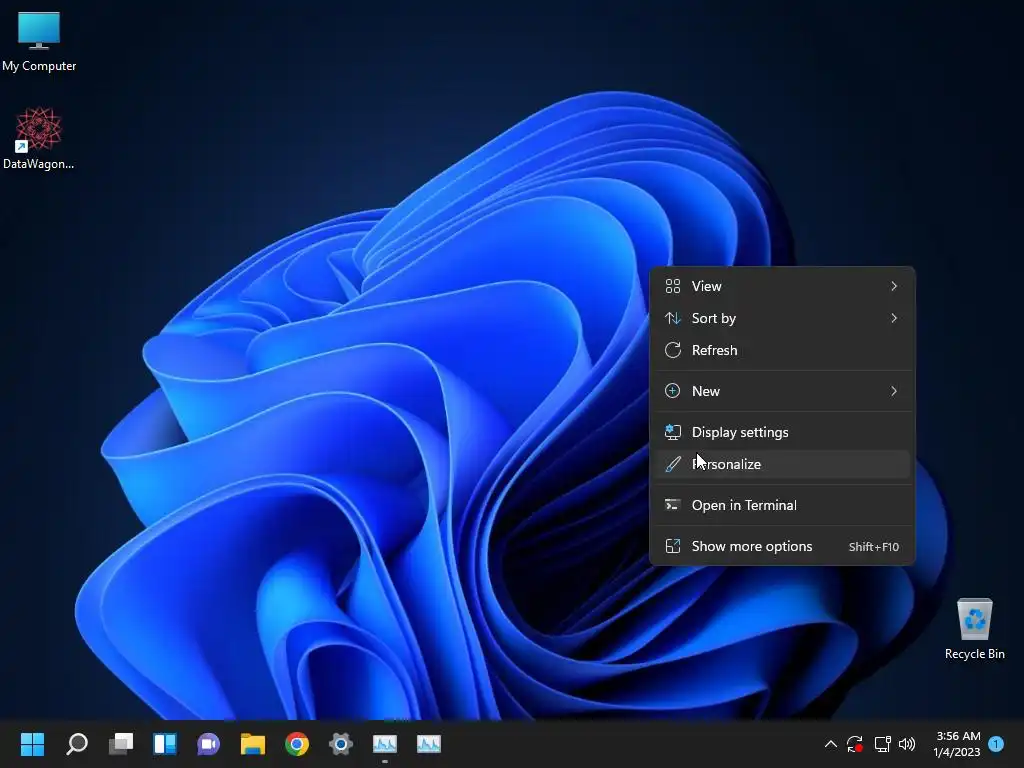Click the Sort by arrows icon
Image resolution: width=1024 pixels, height=768 pixels.
pyautogui.click(x=673, y=318)
